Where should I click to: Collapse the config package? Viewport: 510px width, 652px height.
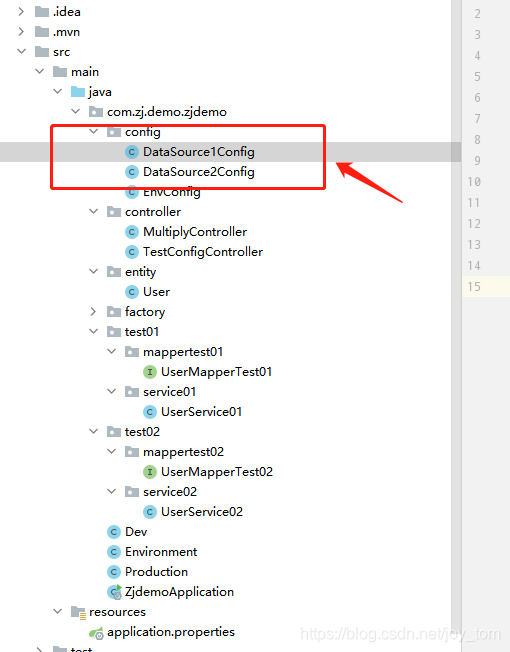pyautogui.click(x=94, y=131)
